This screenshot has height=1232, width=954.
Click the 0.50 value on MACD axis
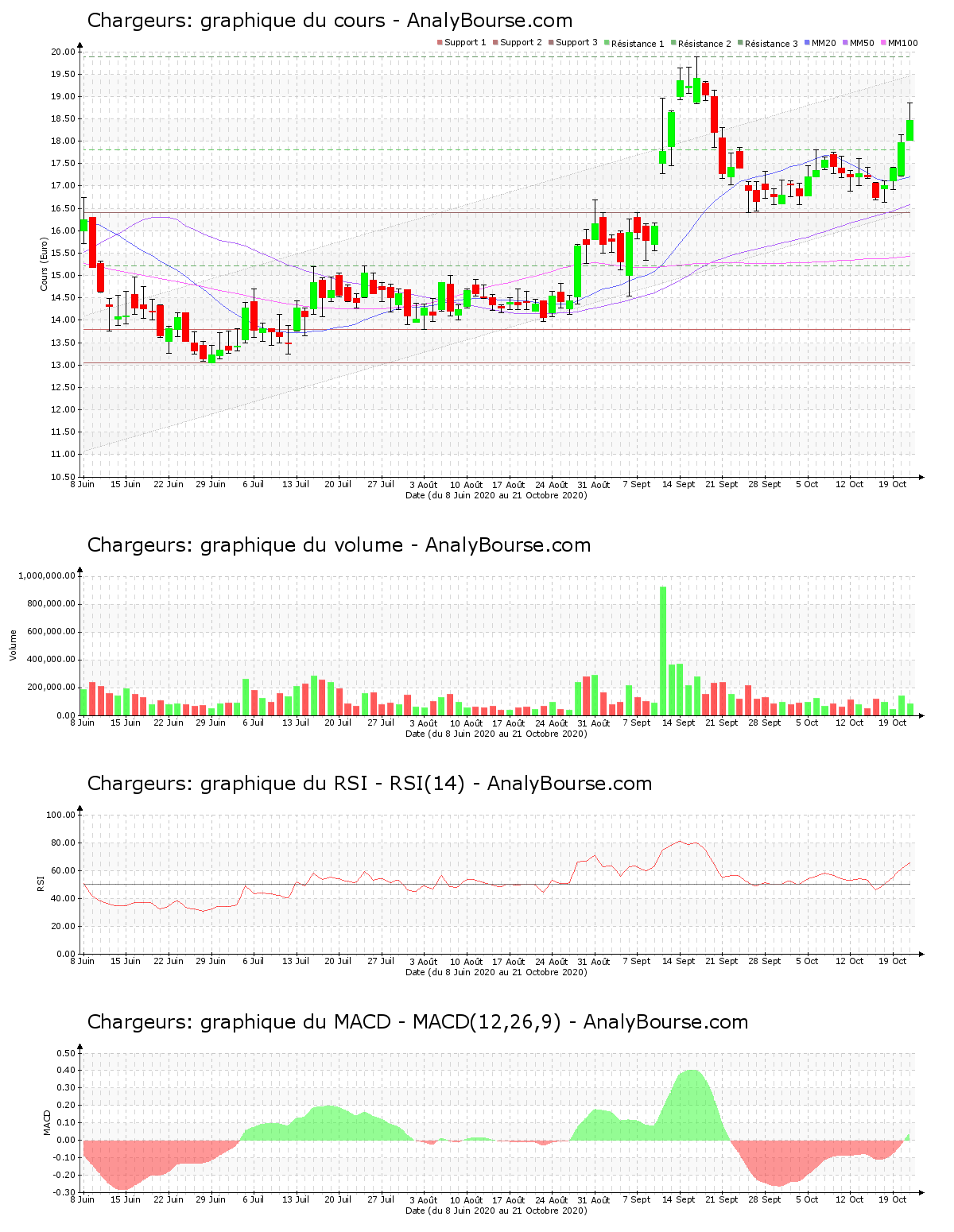click(x=66, y=1053)
